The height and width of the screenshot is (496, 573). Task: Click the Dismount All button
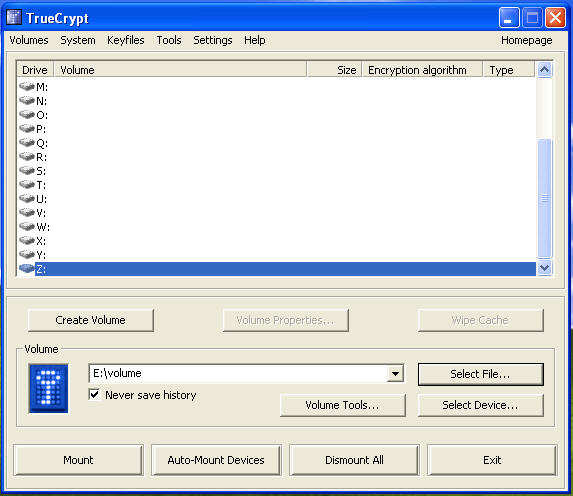[x=354, y=460]
